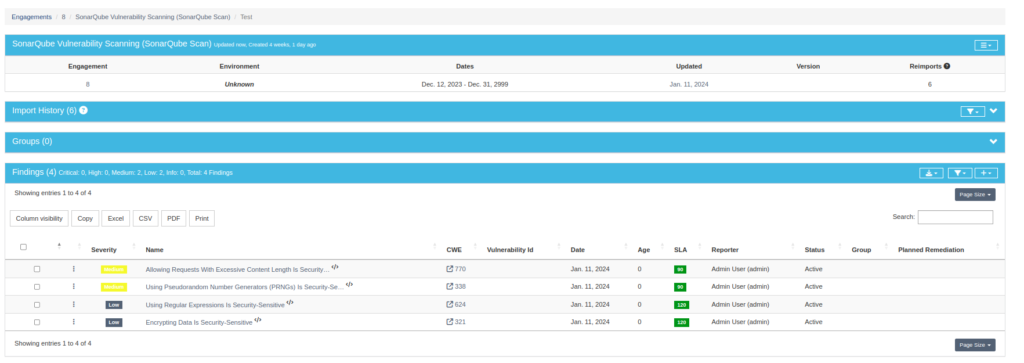Click Medium severity badge on Allowing Requests row
The height and width of the screenshot is (363, 1024).
click(x=114, y=269)
